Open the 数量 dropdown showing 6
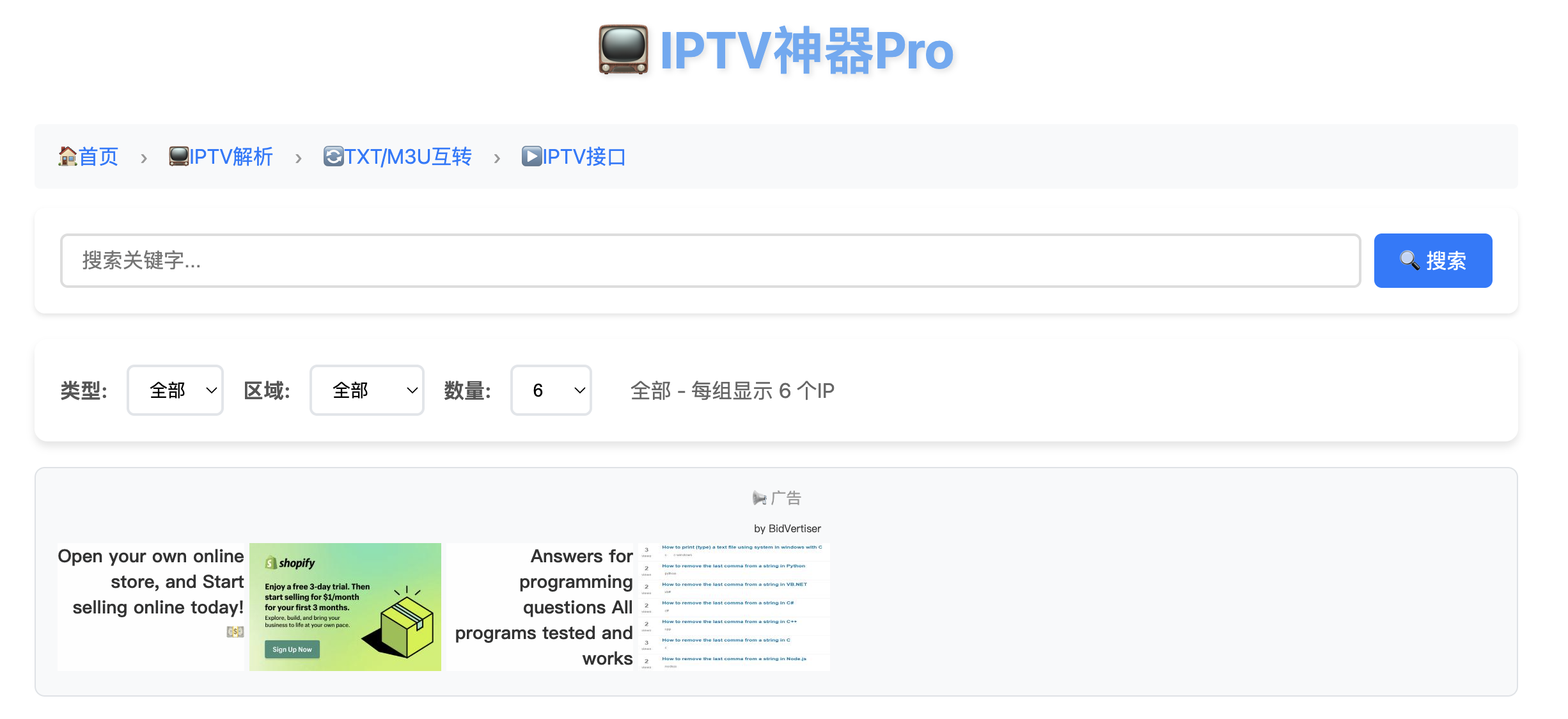The image size is (1568, 719). (x=551, y=390)
